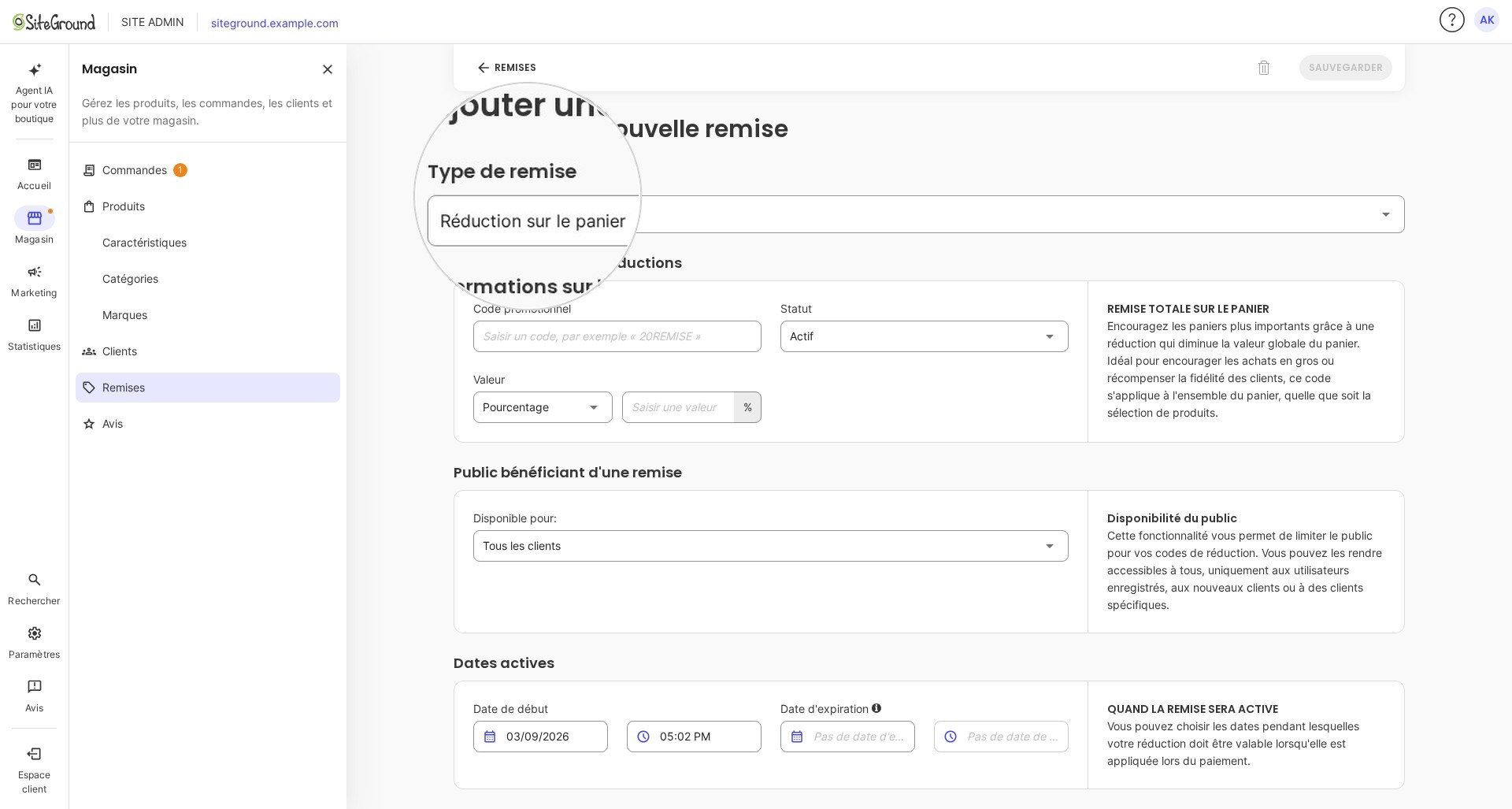Click the expiration time input field
The height and width of the screenshot is (809, 1512).
[x=1001, y=737]
